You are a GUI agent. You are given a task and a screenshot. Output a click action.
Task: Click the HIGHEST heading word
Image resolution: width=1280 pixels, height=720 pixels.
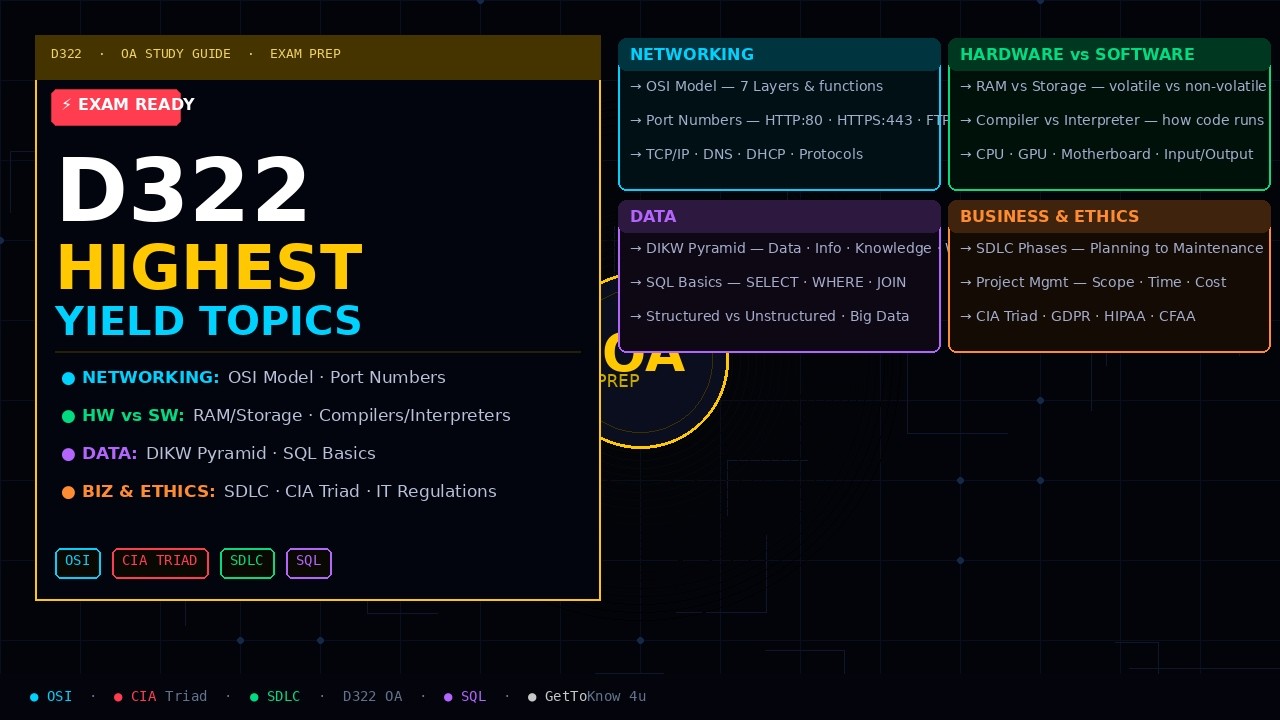[x=209, y=268]
